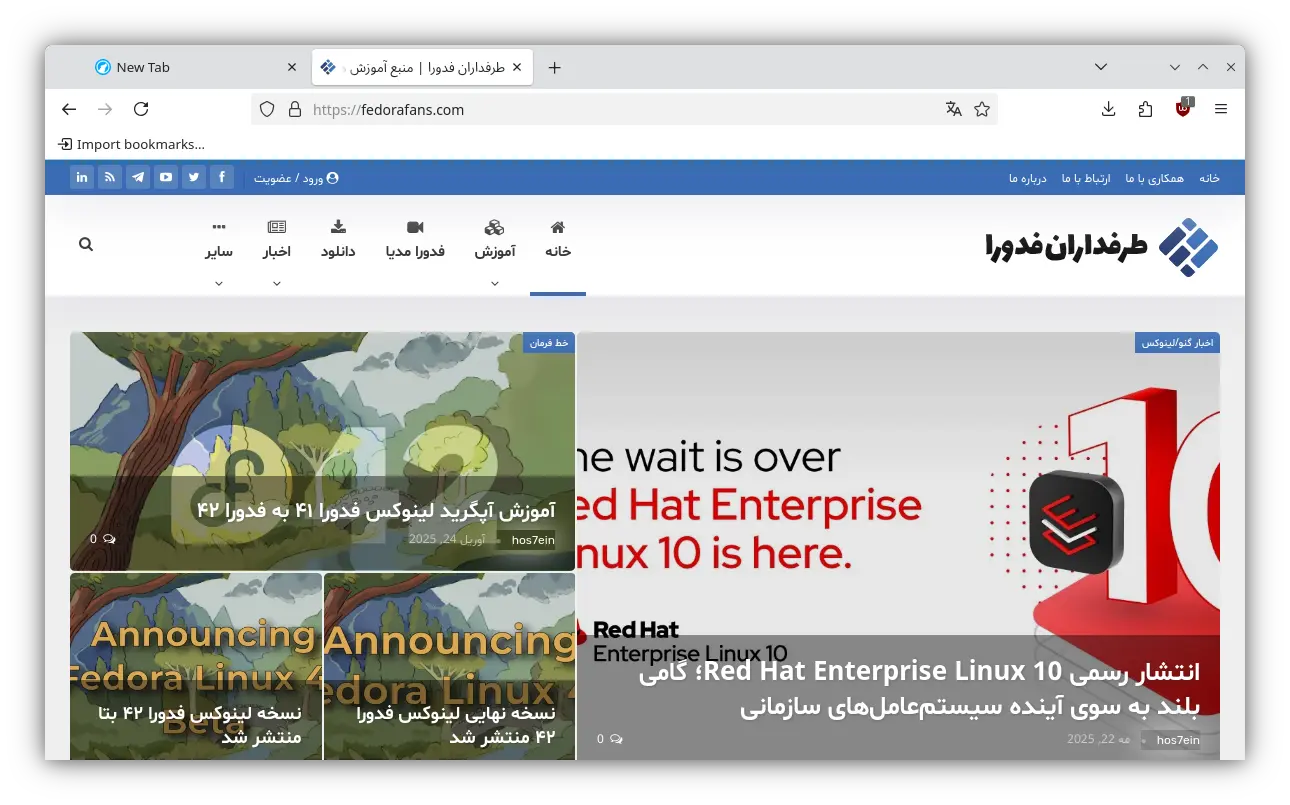Open the Facebook icon link
The height and width of the screenshot is (805, 1290).
[222, 177]
